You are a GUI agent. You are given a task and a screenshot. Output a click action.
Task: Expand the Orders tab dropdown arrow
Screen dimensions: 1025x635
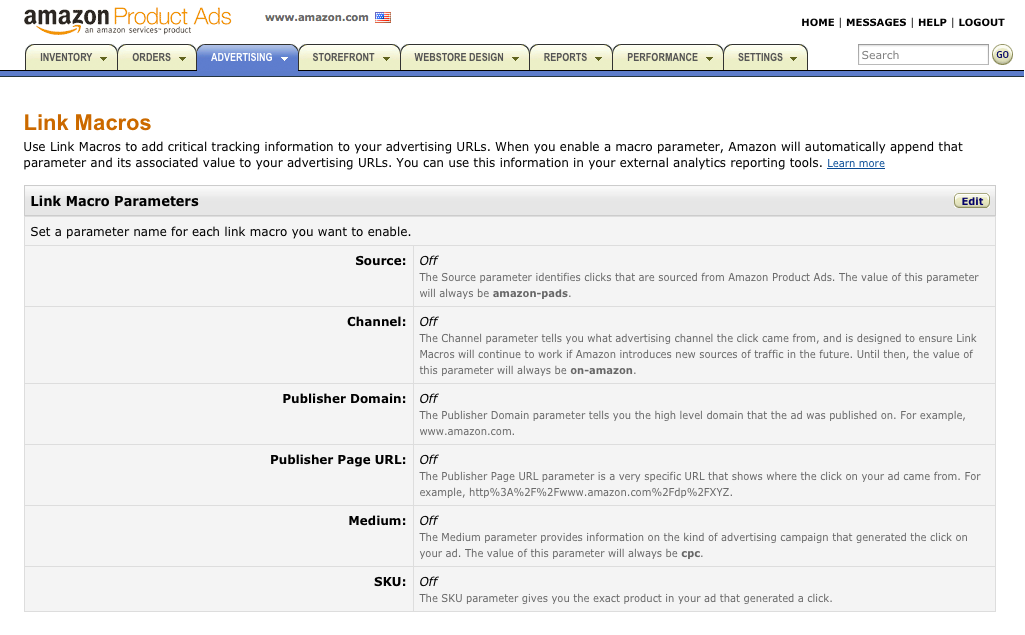coord(182,59)
